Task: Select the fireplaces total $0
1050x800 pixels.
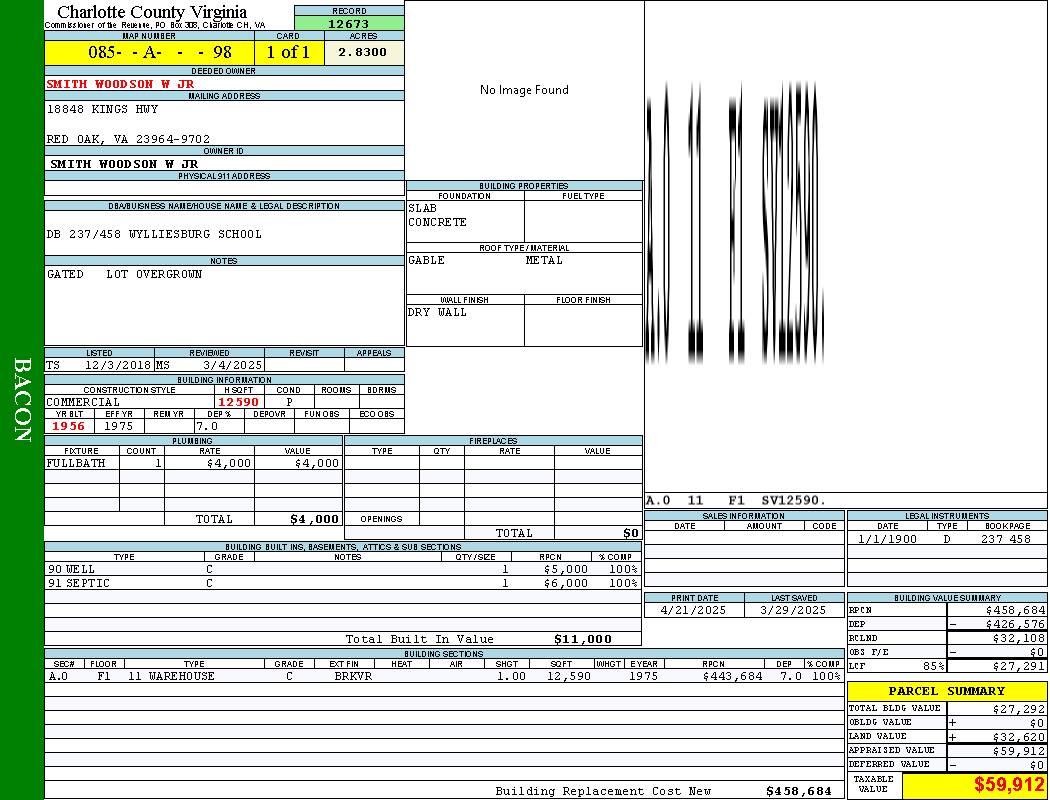Action: [631, 534]
